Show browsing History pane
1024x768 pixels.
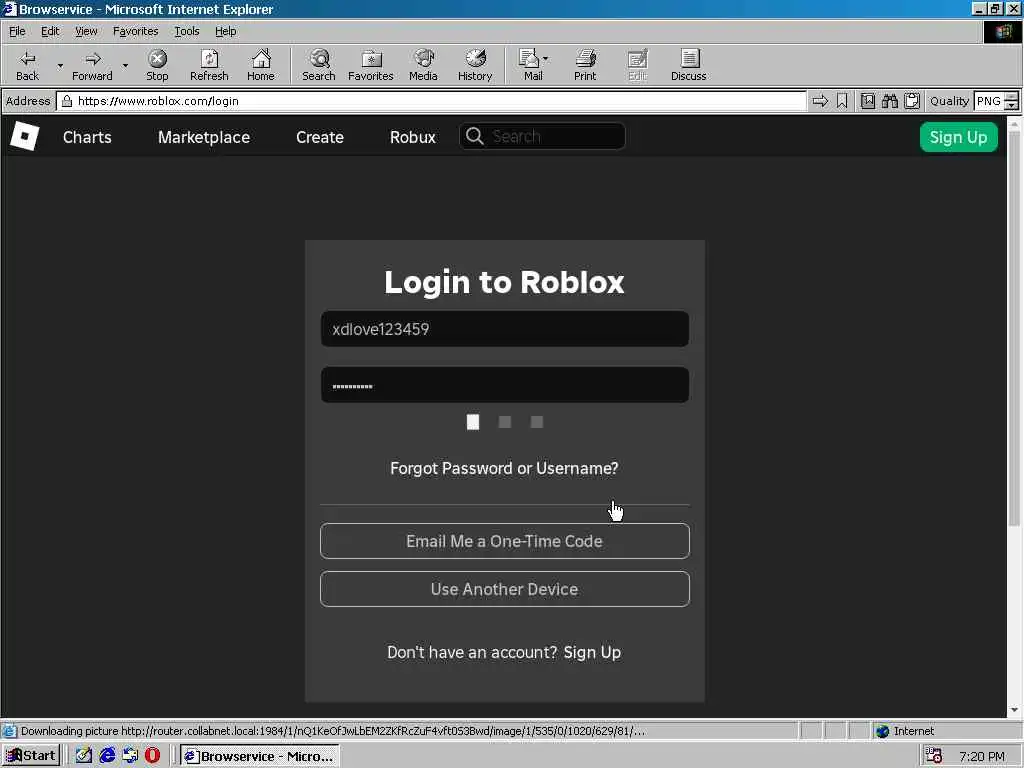(475, 65)
